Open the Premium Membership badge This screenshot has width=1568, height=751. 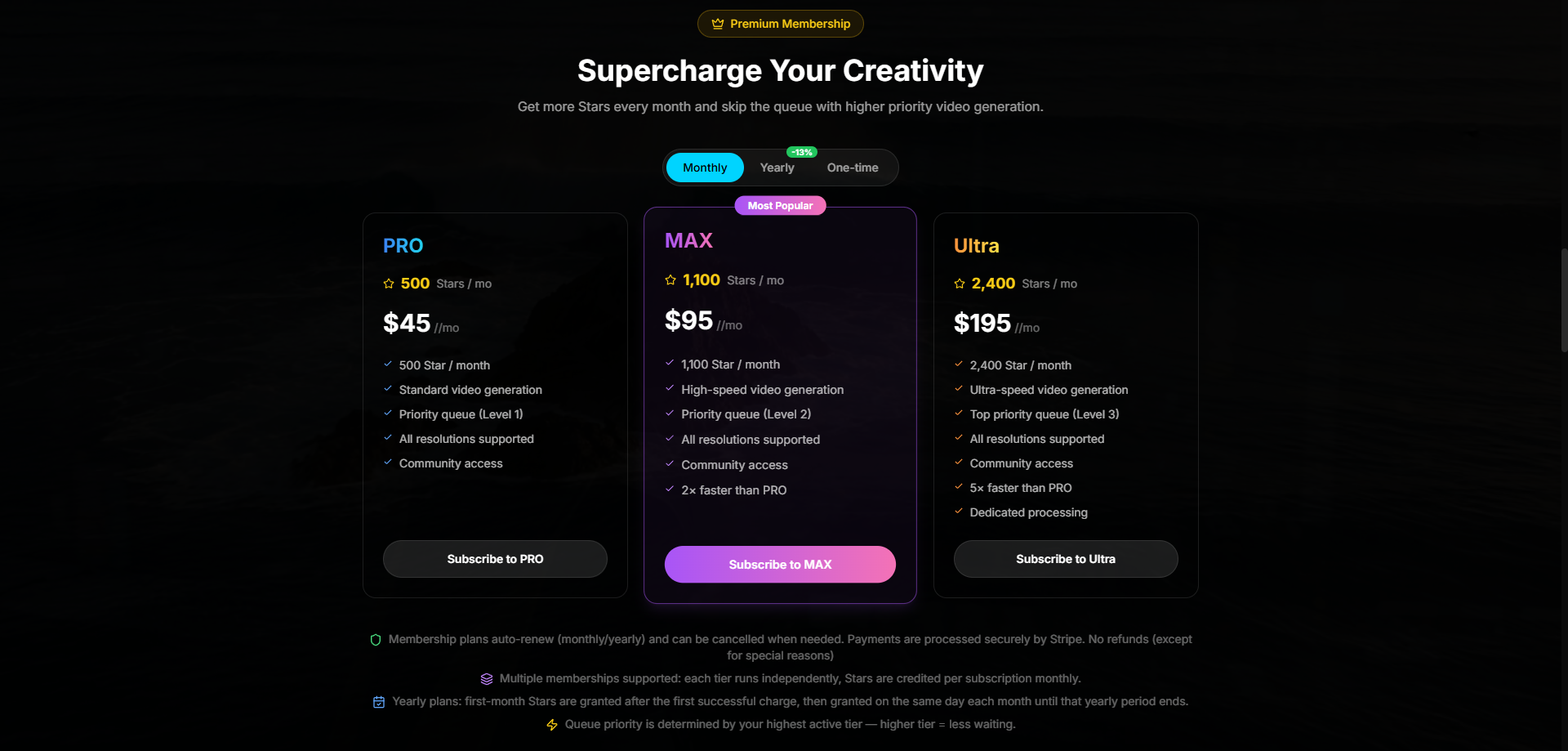[x=780, y=24]
